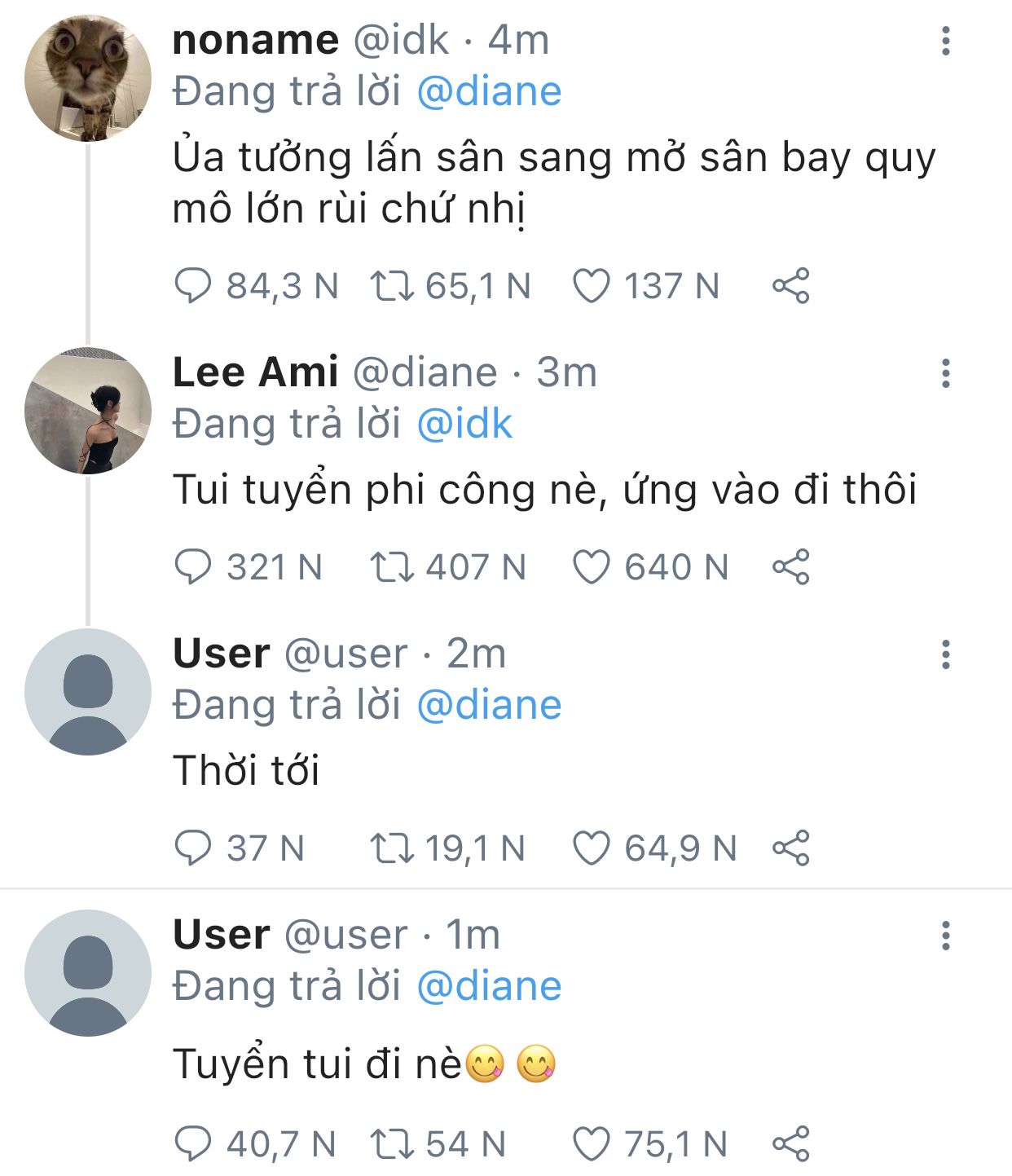This screenshot has width=1012, height=1176.
Task: Share Lee Ami's phi công tweet
Action: pos(790,567)
